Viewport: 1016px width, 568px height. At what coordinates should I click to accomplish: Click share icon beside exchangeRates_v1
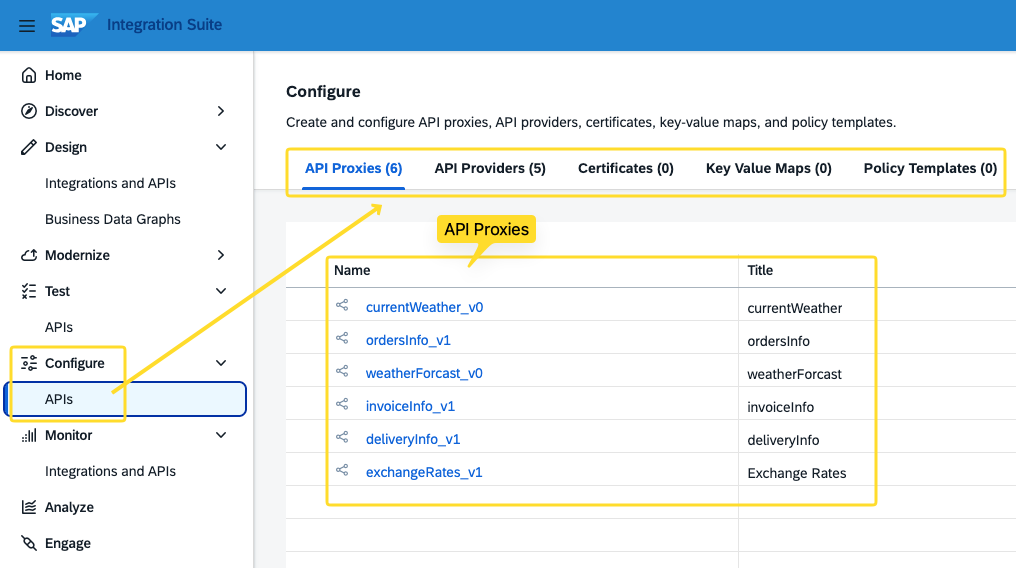point(342,470)
